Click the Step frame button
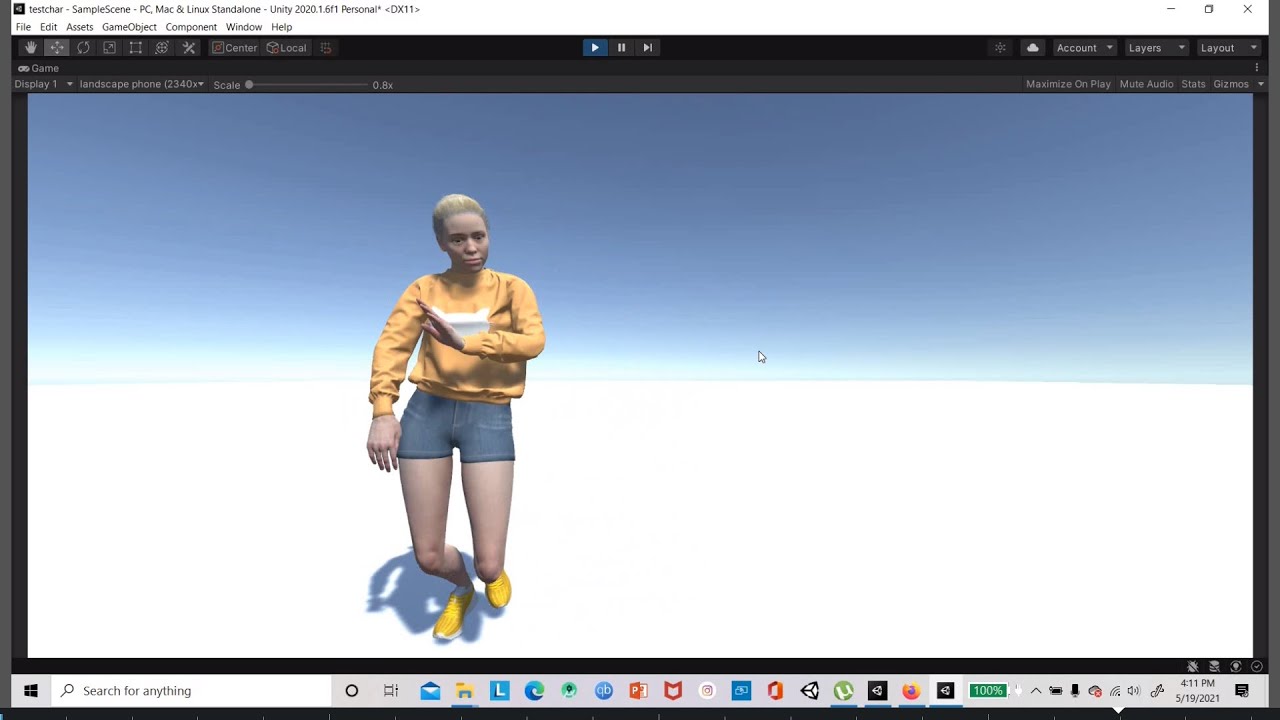Screen dimensions: 1280x720 tap(647, 48)
